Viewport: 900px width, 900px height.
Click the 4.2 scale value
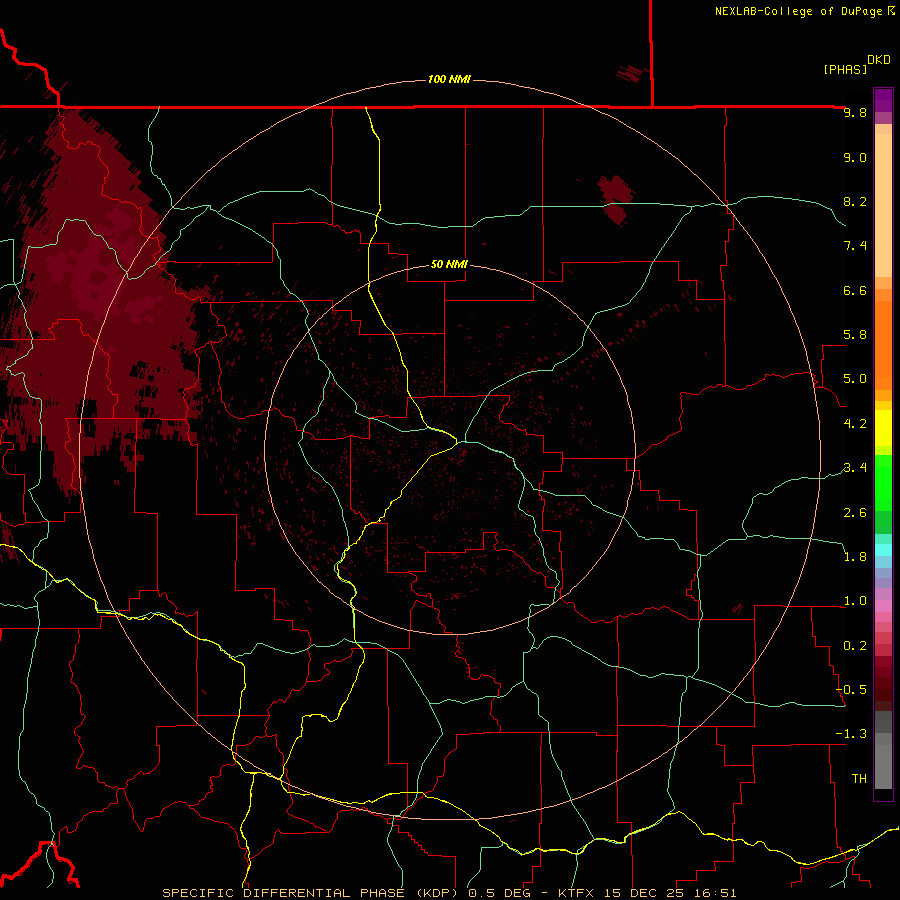[855, 424]
